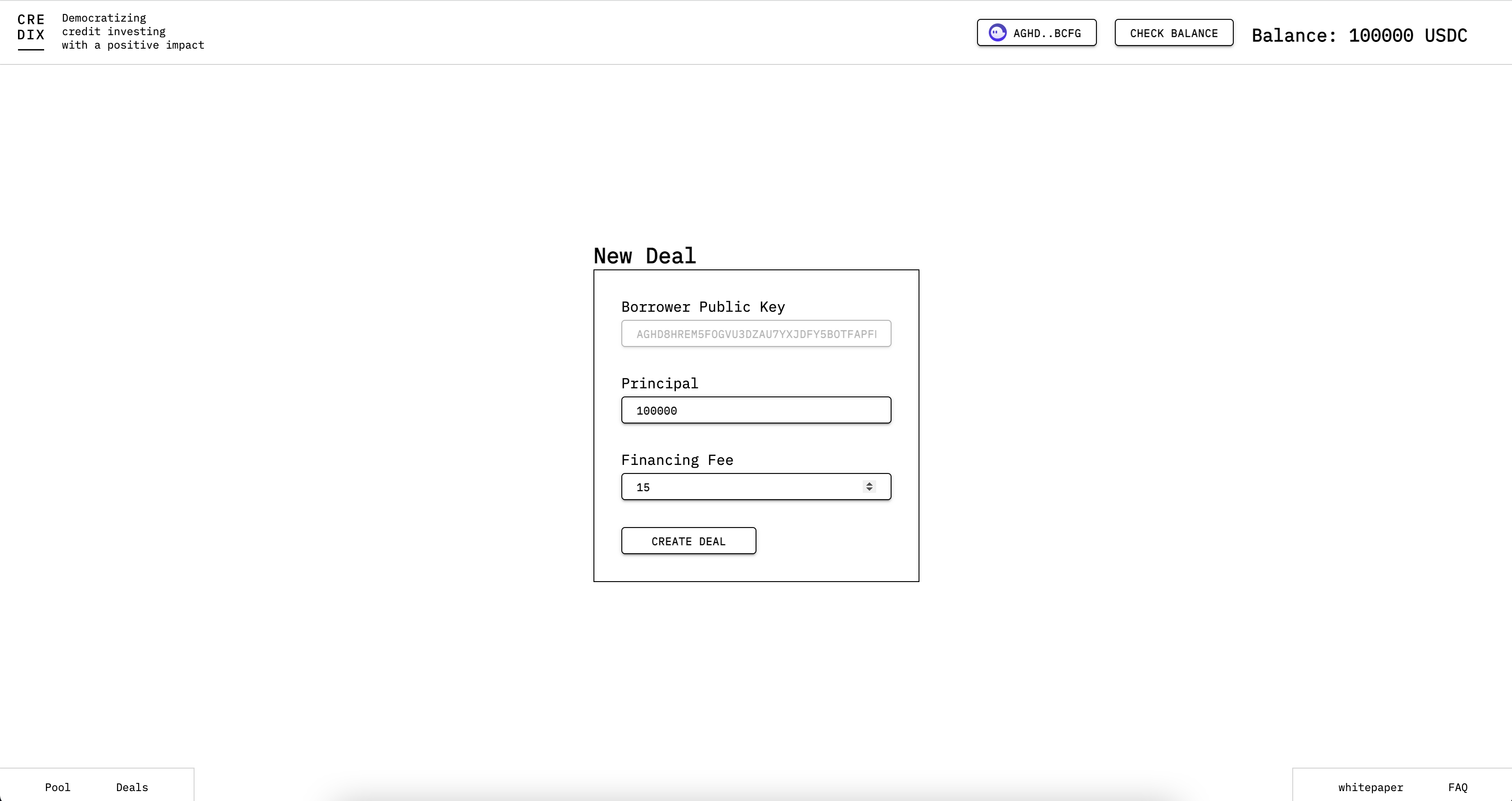
Task: Open the FAQ link
Action: coord(1458,787)
